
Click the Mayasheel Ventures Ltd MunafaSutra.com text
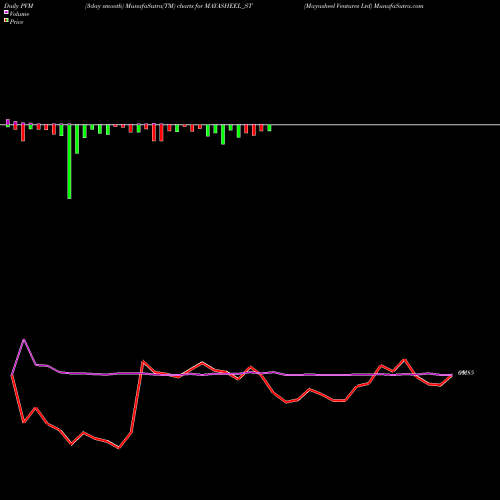(x=363, y=6)
